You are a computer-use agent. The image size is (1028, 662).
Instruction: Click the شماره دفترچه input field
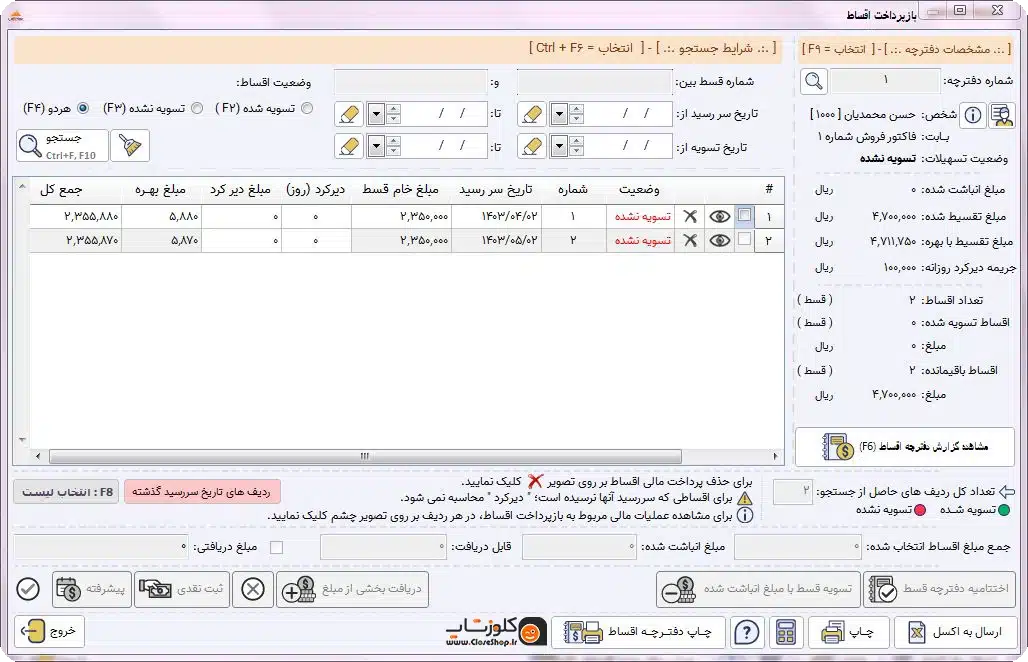click(x=885, y=81)
